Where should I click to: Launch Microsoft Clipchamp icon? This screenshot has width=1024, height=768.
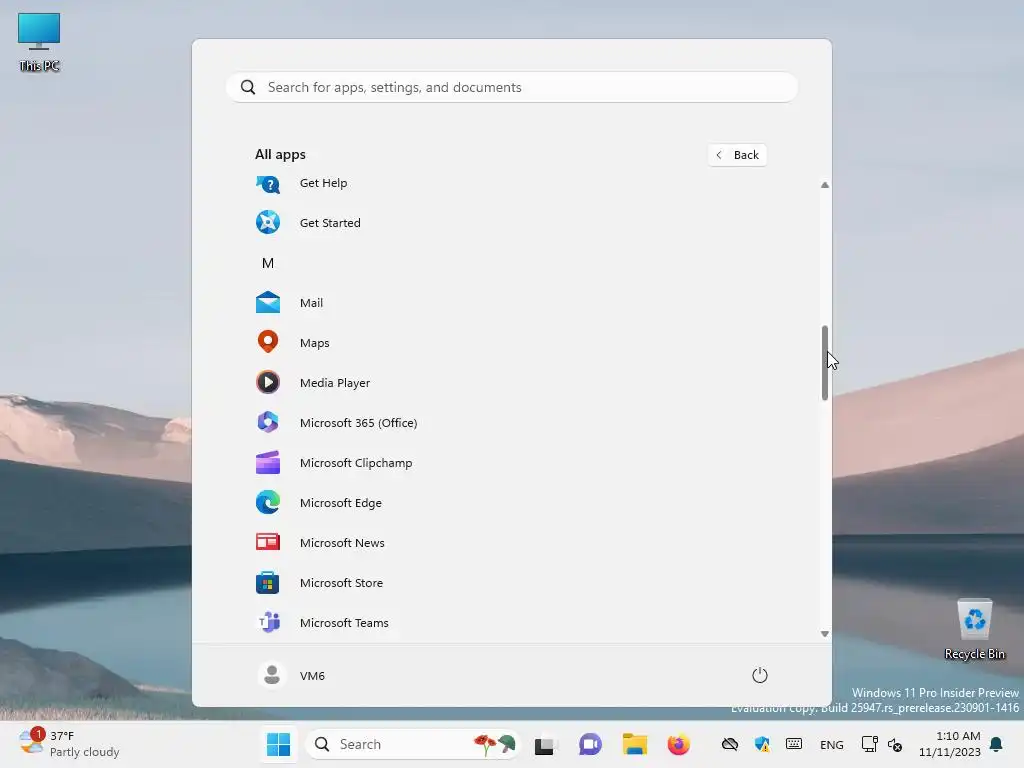tap(268, 462)
